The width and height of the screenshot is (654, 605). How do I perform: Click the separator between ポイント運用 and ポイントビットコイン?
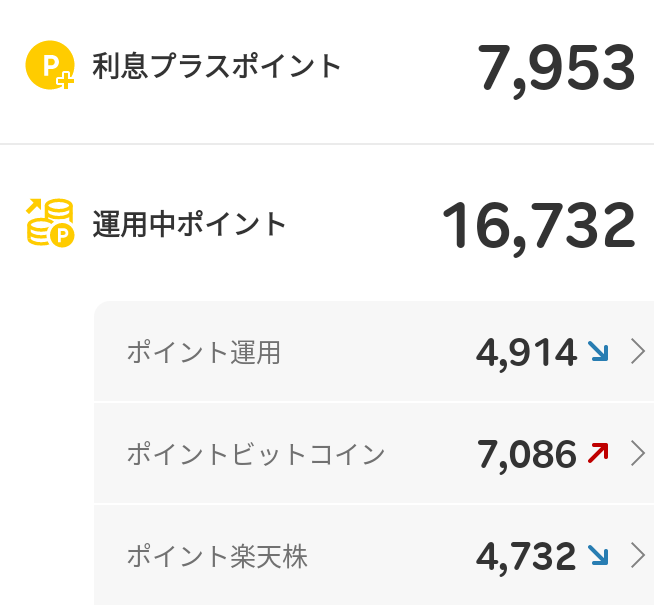point(374,403)
